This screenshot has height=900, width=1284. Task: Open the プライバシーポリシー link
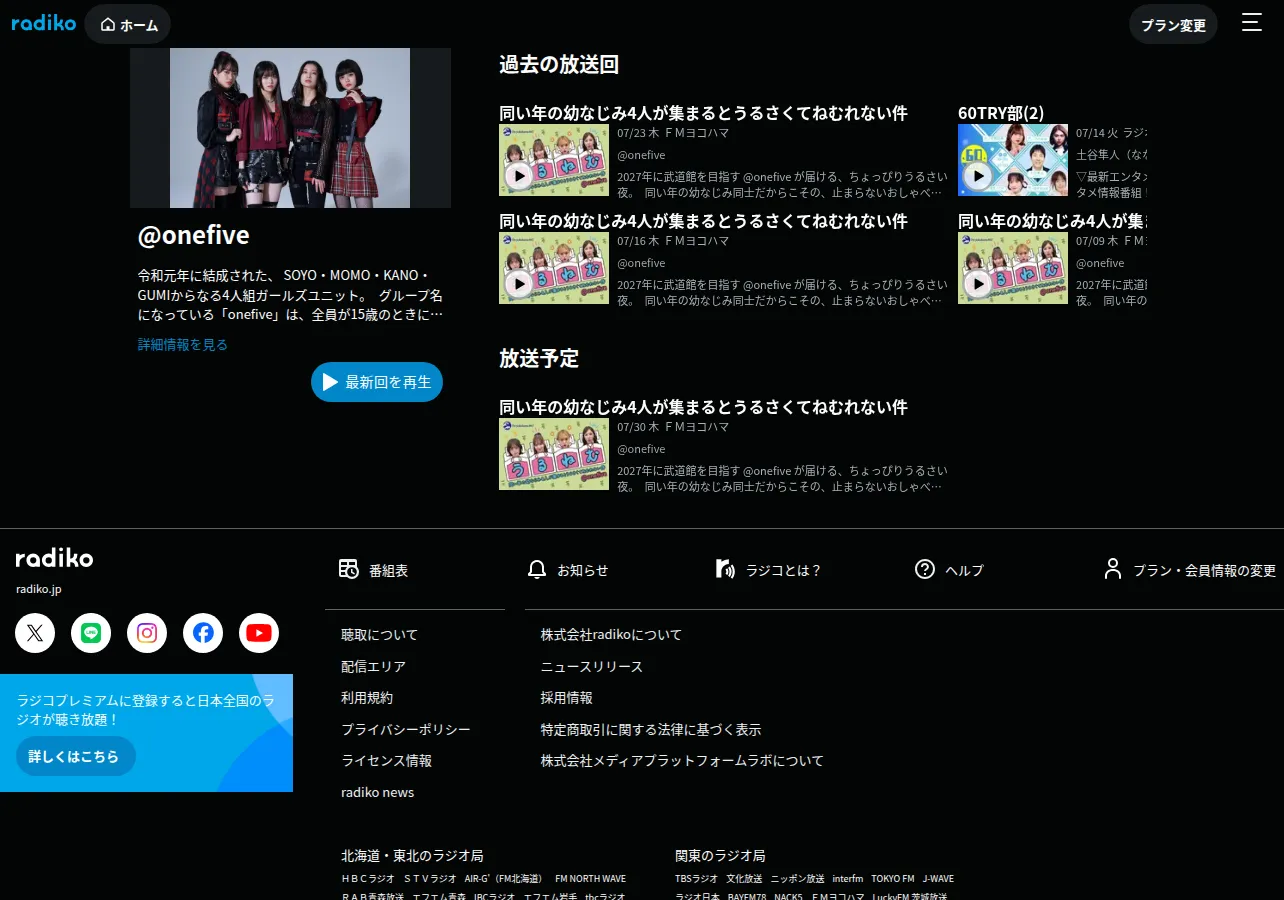(406, 730)
